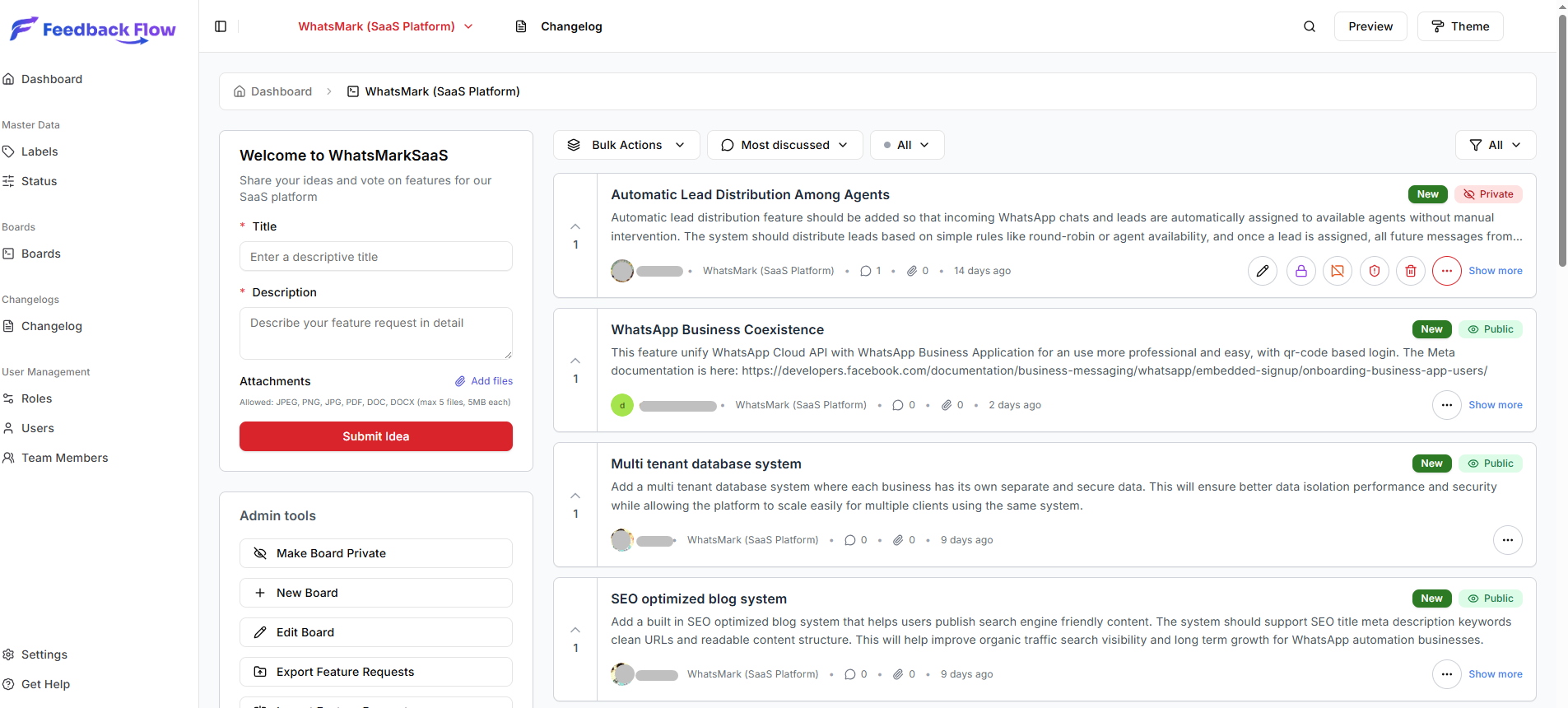Click the pencil edit icon on Automatic Lead Distribution
The height and width of the screenshot is (708, 1568).
pos(1263,271)
